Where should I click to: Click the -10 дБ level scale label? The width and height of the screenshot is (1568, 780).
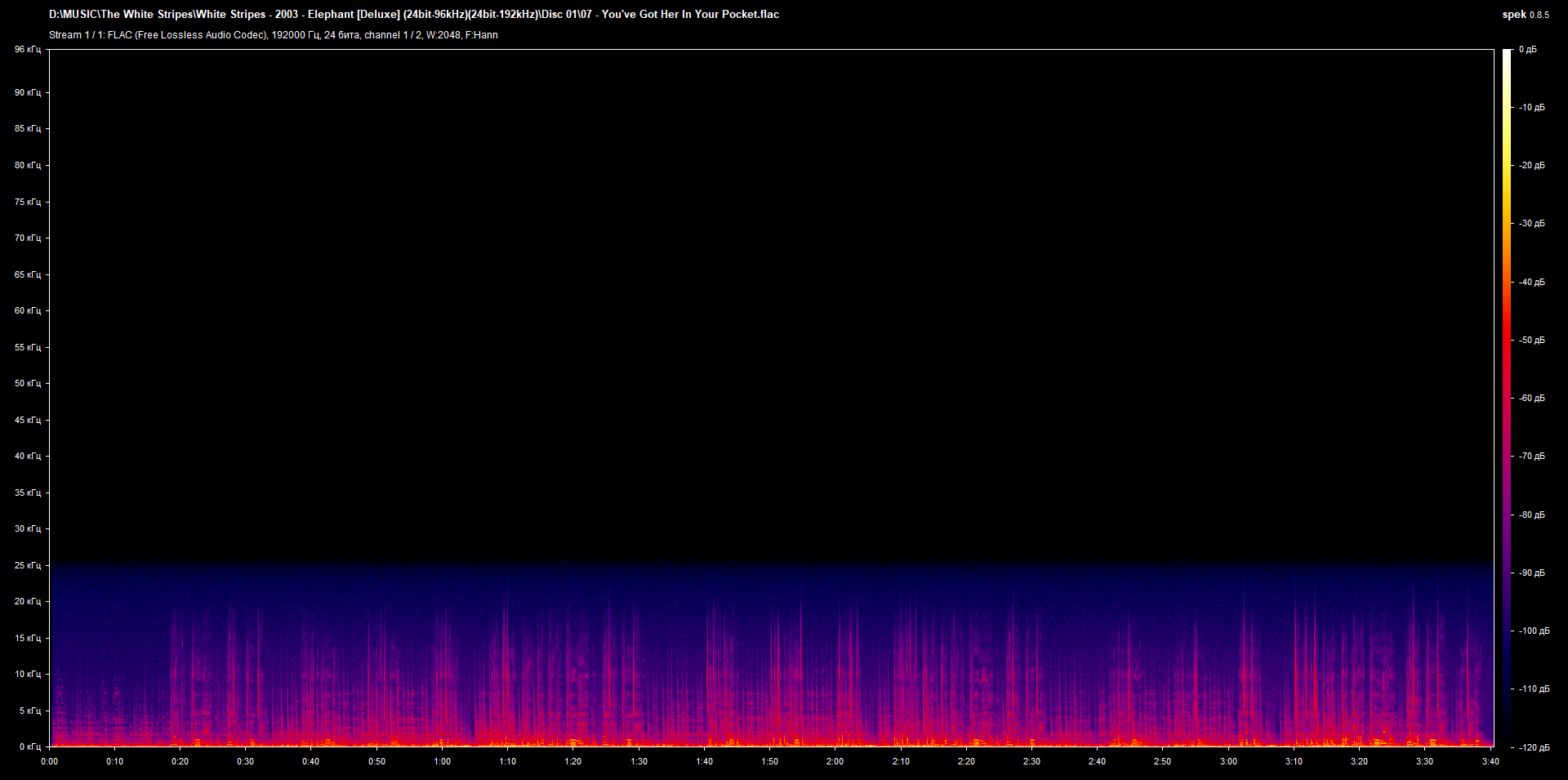tap(1532, 108)
